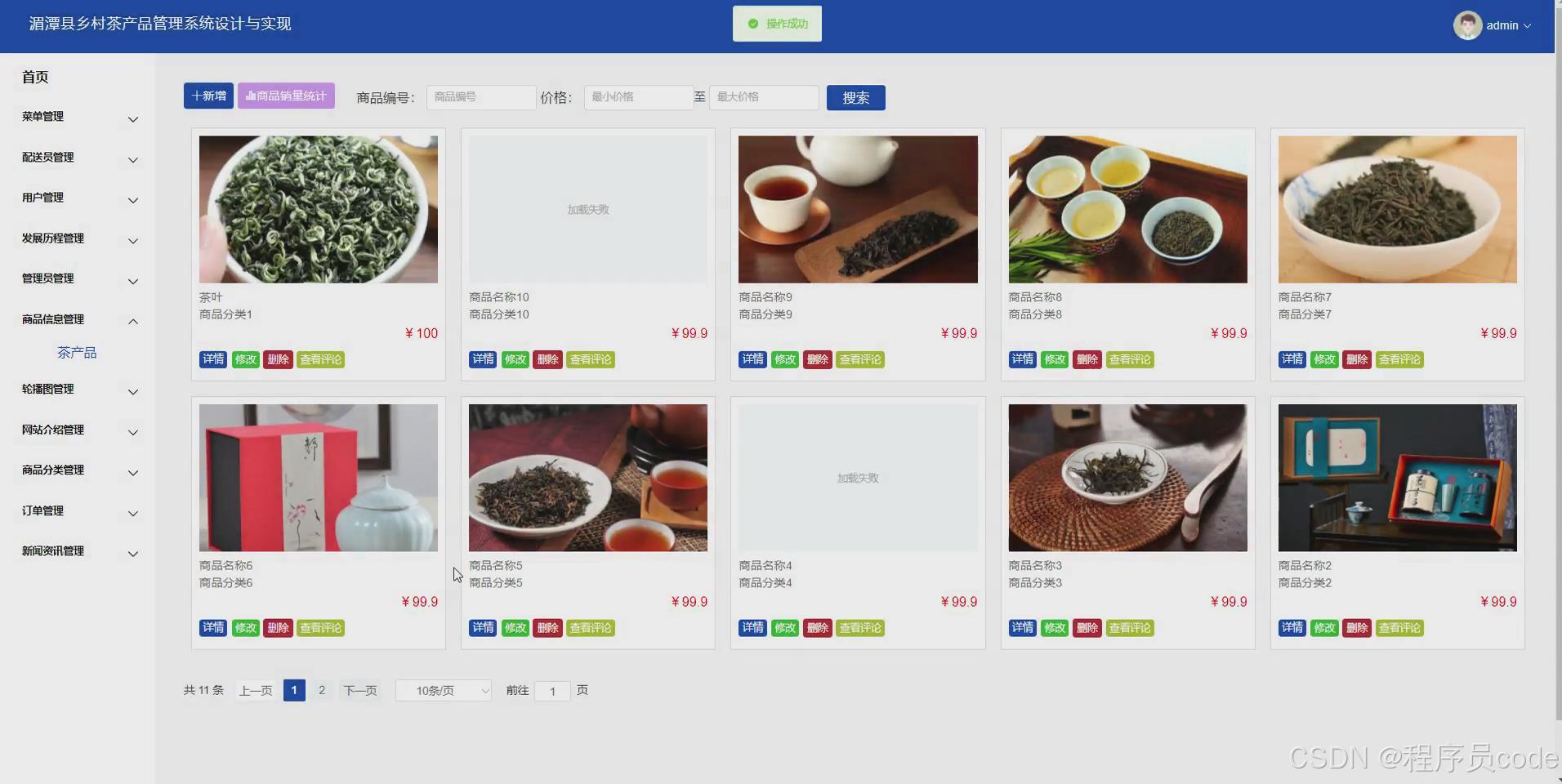Click 修改 for 商品名称7

click(1324, 359)
